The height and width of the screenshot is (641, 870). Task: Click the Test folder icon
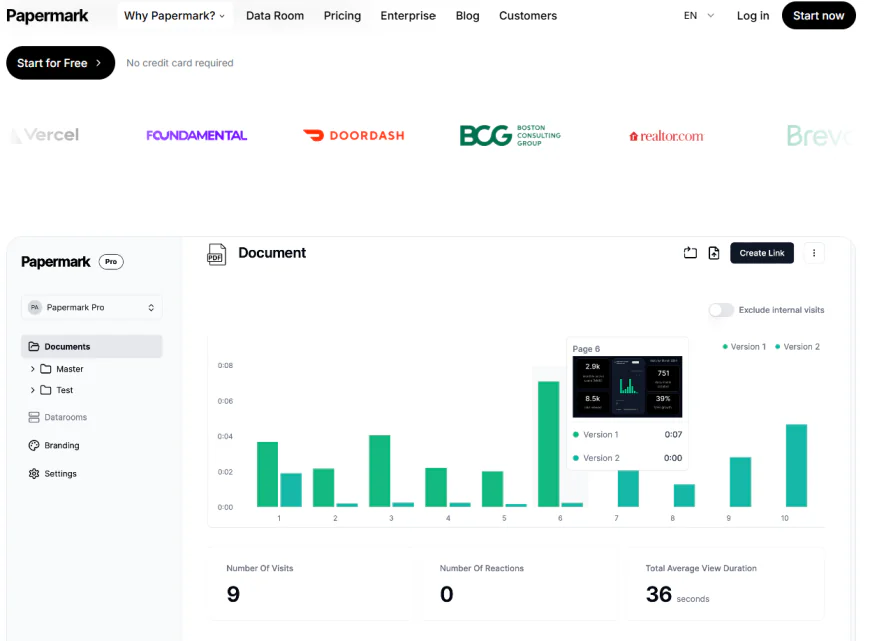[x=46, y=390]
